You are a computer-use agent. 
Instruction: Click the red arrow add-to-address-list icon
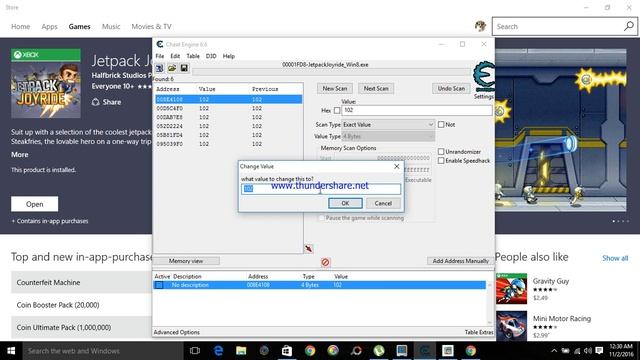click(309, 249)
